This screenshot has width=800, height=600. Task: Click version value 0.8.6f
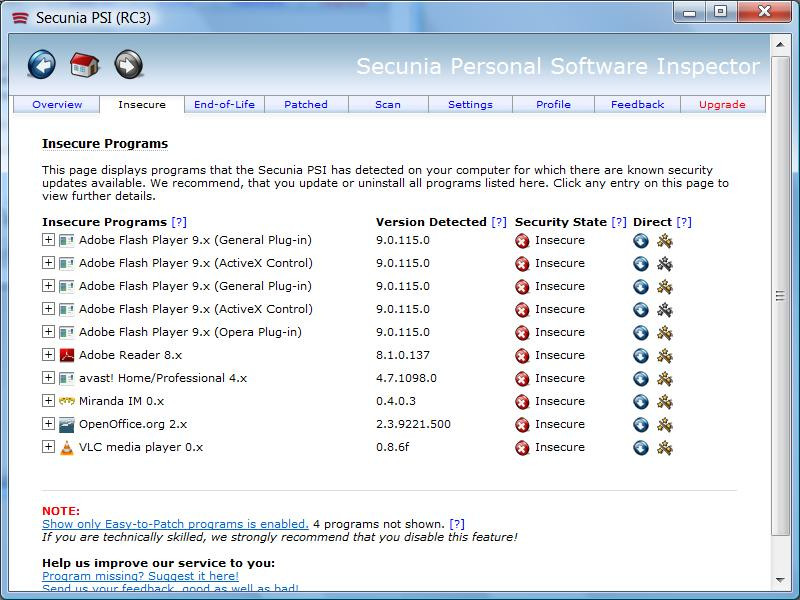(x=392, y=447)
